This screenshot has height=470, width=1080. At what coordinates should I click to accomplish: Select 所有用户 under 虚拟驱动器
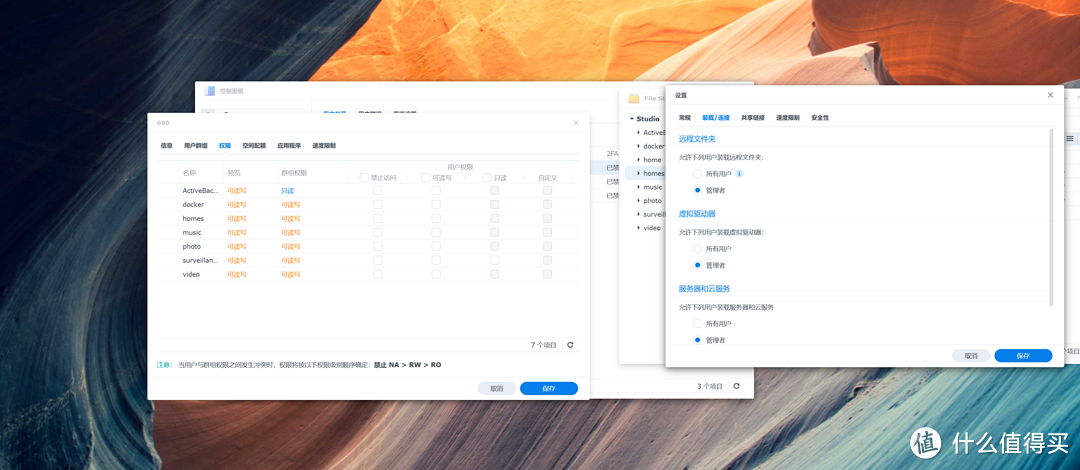(698, 249)
